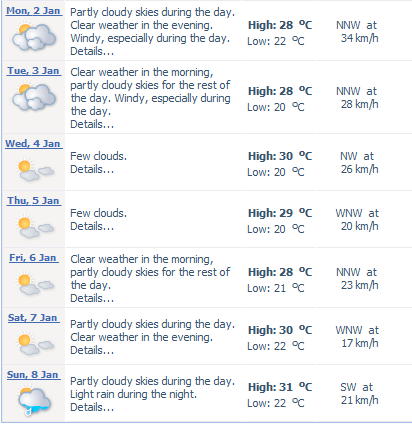Show Details for Saturday's clear evening forecast
This screenshot has width=412, height=428.
[92, 350]
